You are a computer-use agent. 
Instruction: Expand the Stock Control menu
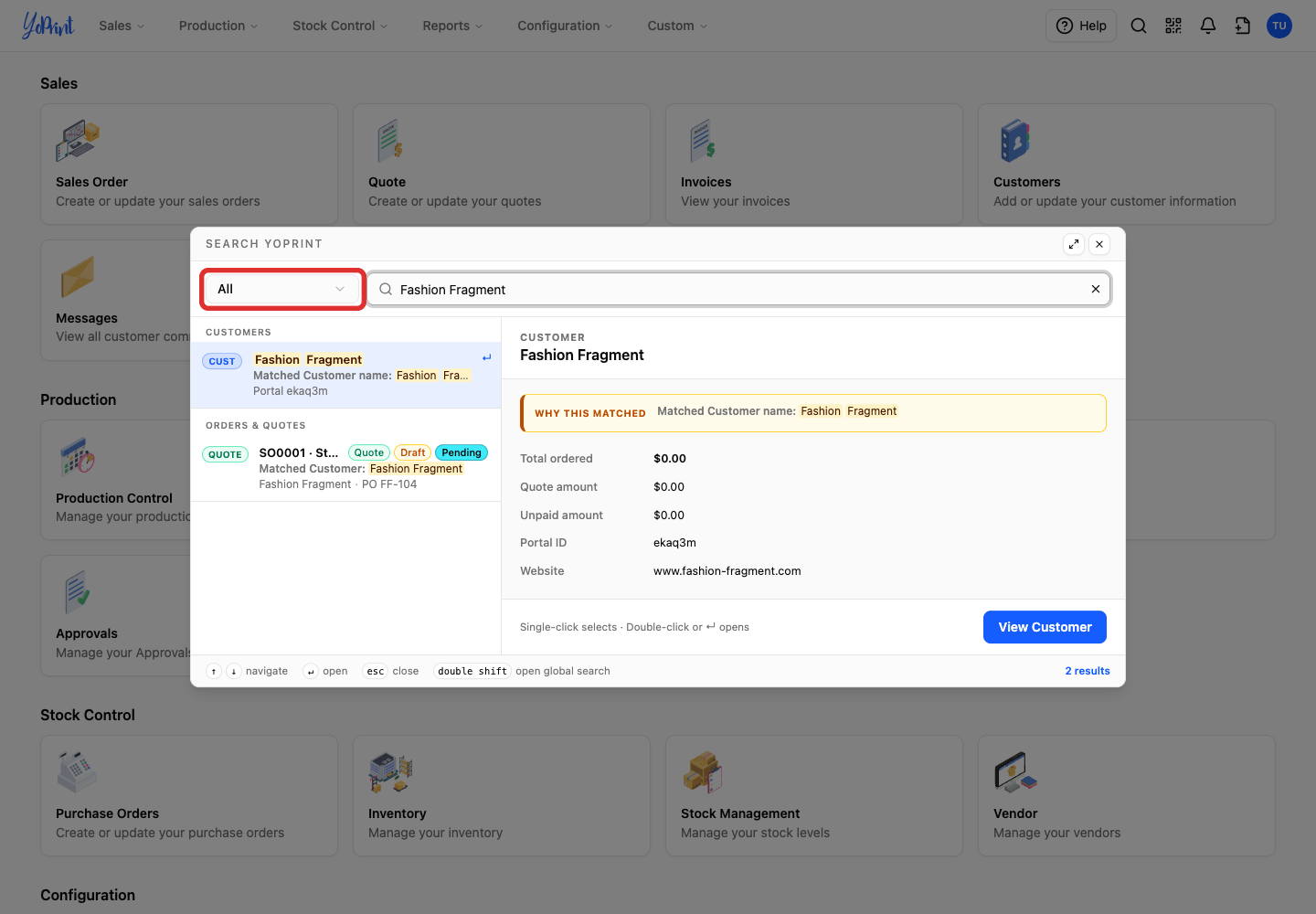click(340, 26)
